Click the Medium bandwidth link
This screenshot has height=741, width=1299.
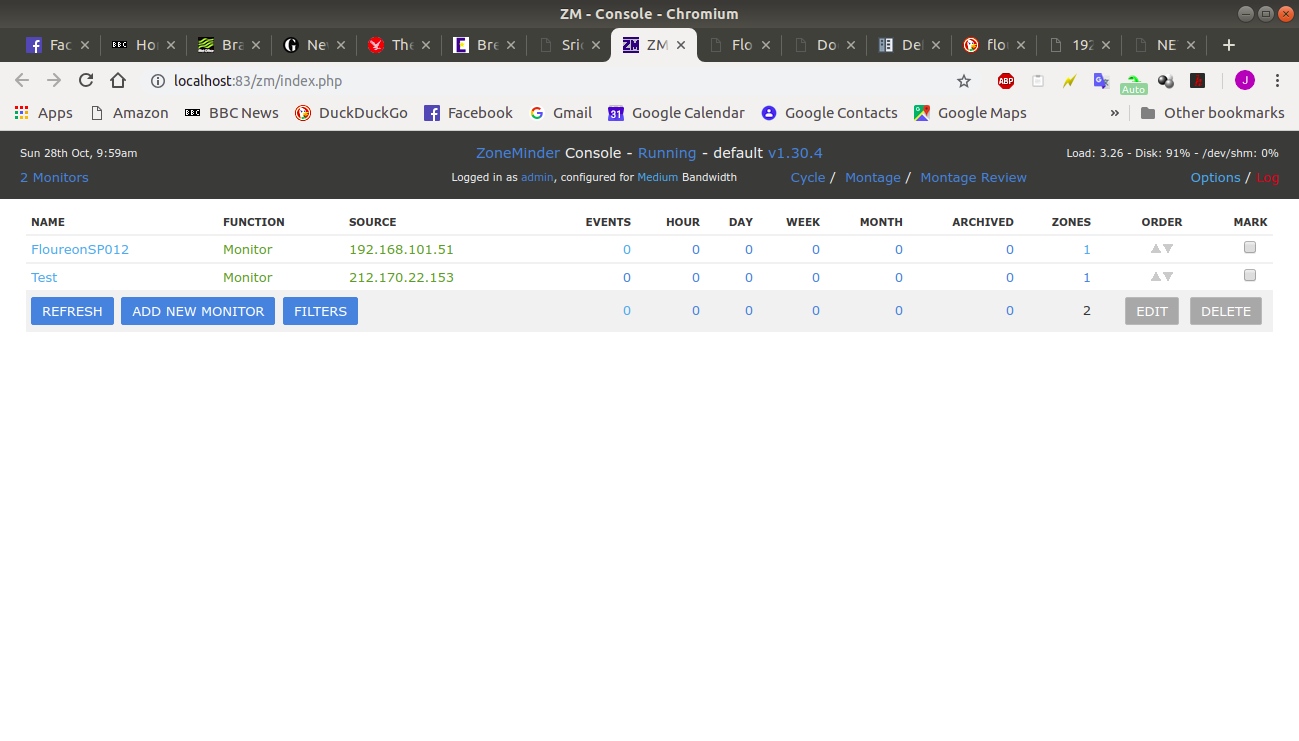(657, 177)
